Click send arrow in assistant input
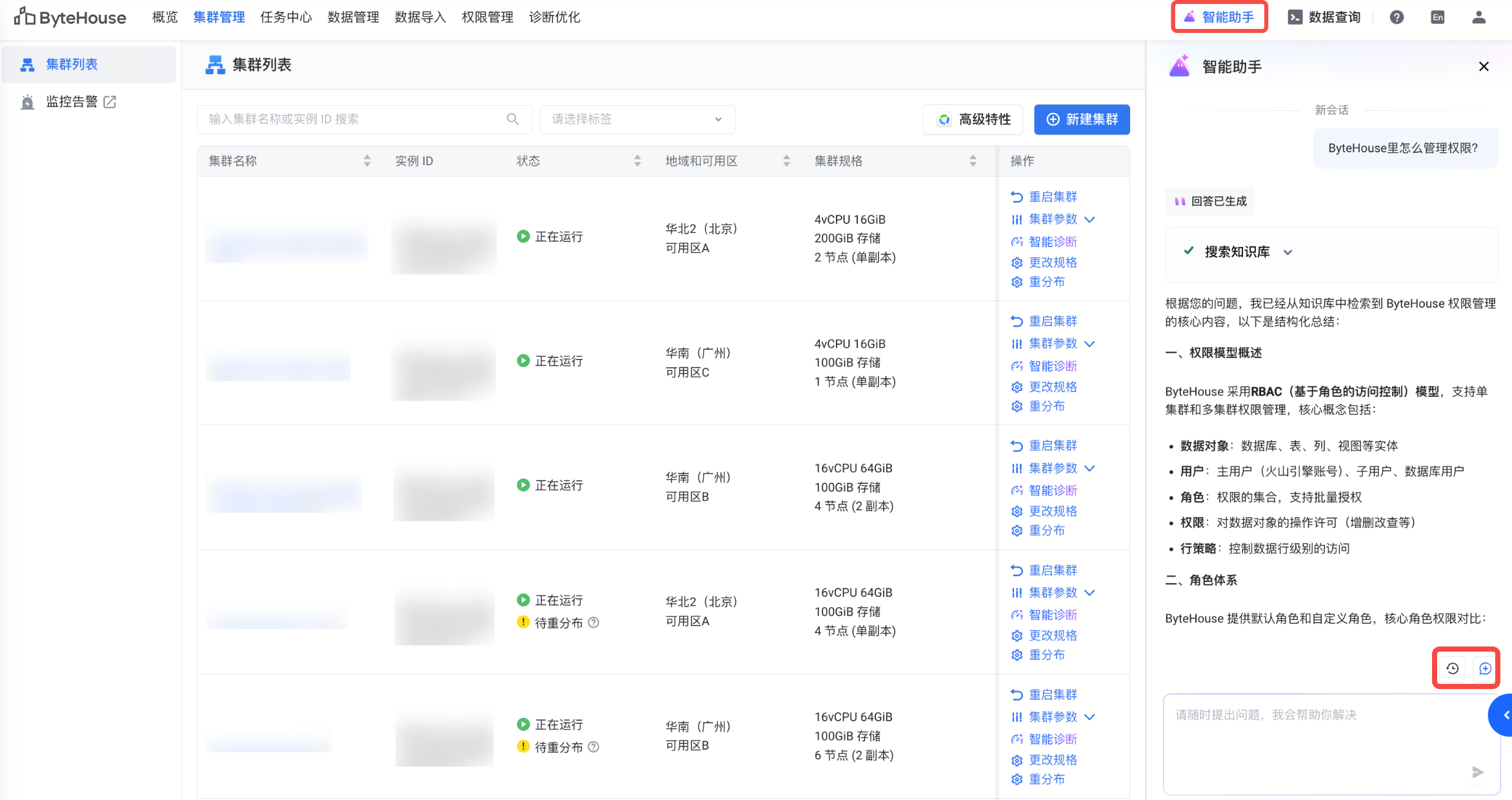The width and height of the screenshot is (1512, 800). coord(1478,772)
